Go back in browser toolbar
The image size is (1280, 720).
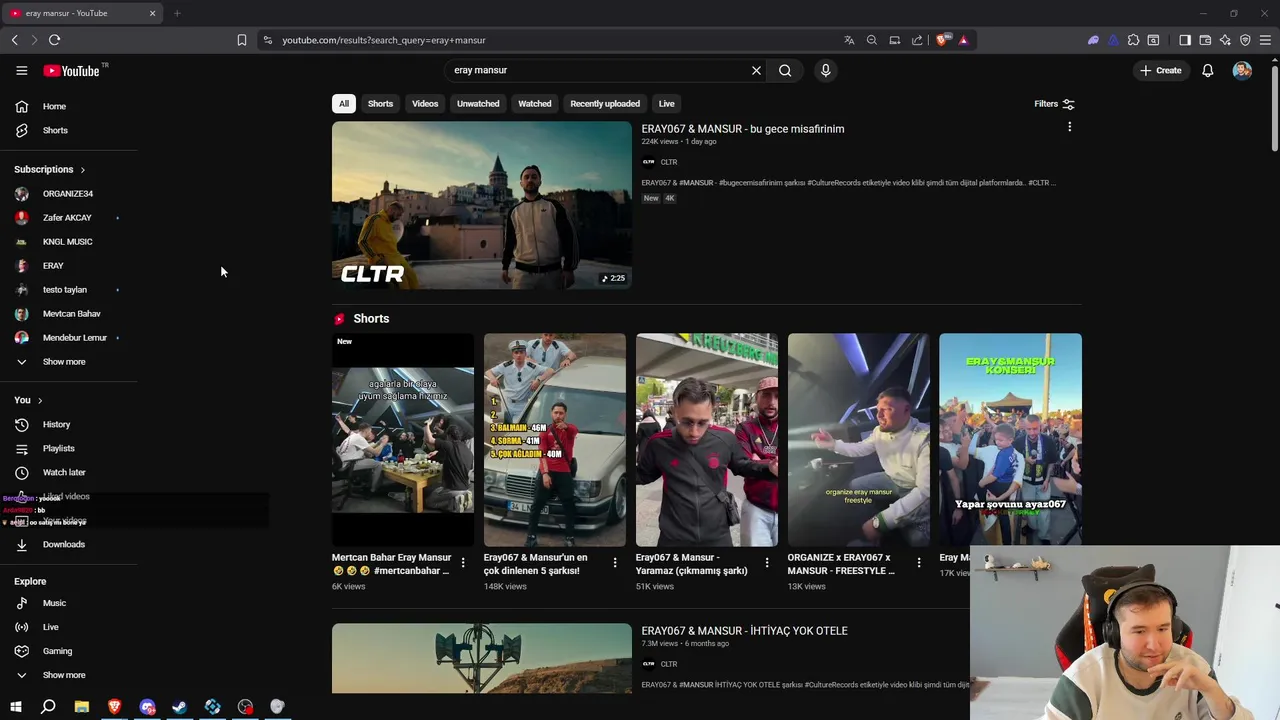coord(14,40)
